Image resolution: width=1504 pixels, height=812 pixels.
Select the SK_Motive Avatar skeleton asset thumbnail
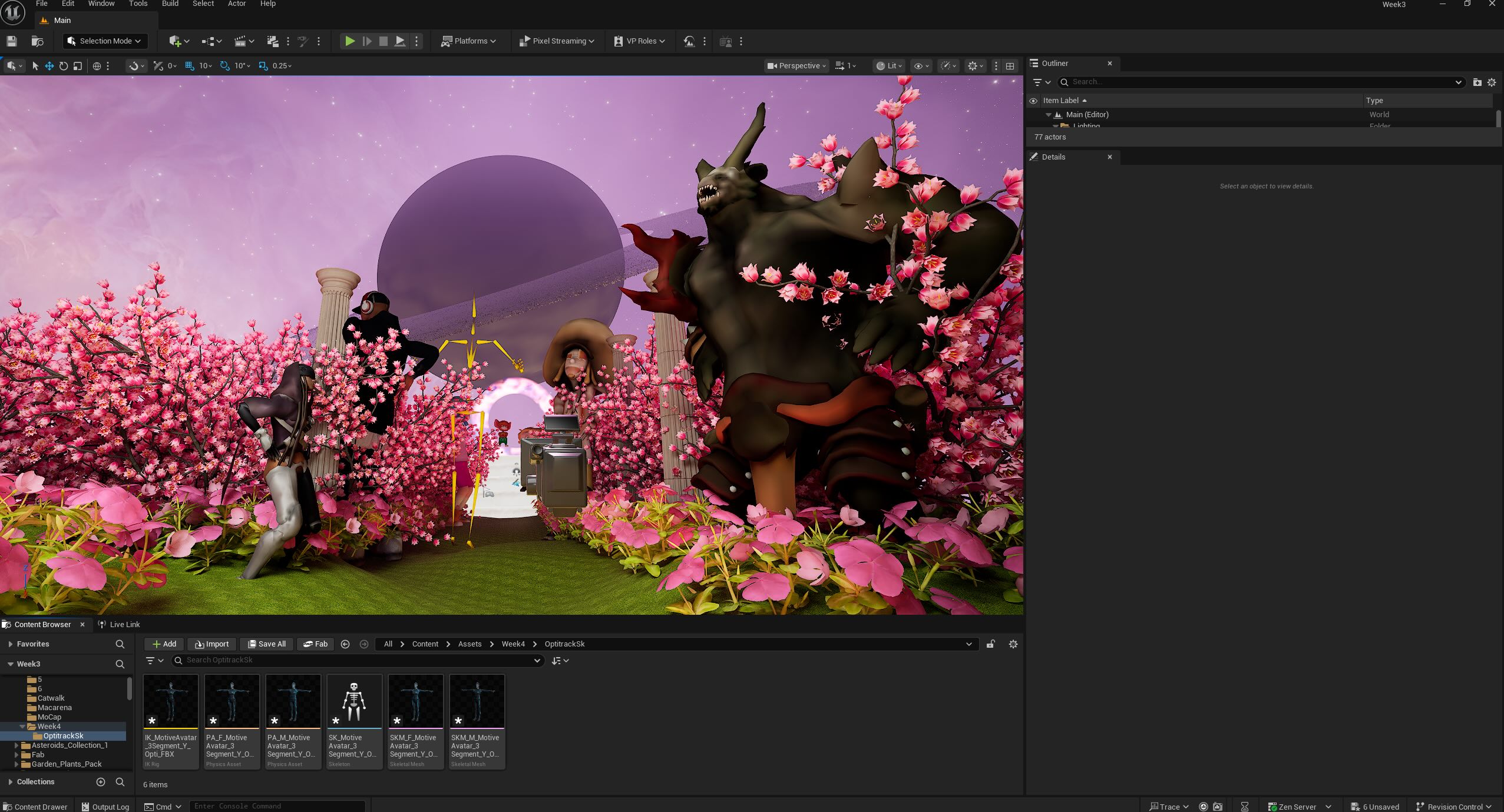pyautogui.click(x=354, y=701)
